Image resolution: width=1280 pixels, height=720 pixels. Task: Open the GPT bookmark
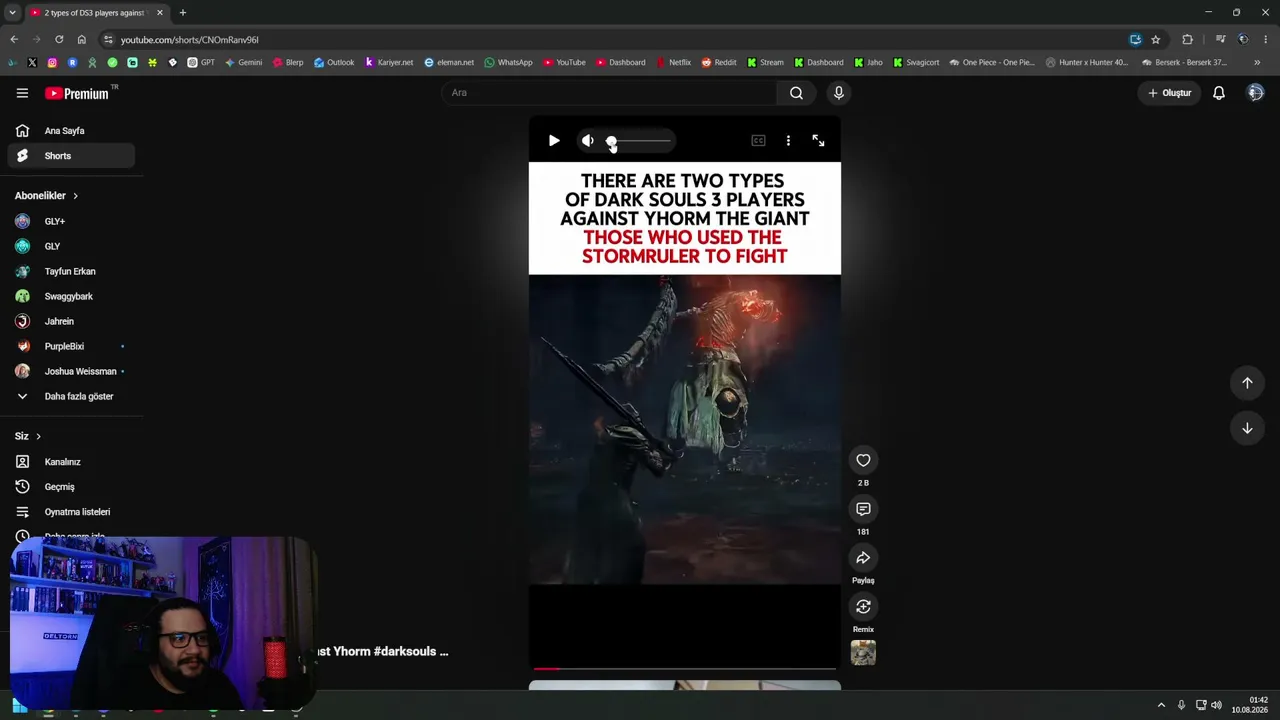201,62
